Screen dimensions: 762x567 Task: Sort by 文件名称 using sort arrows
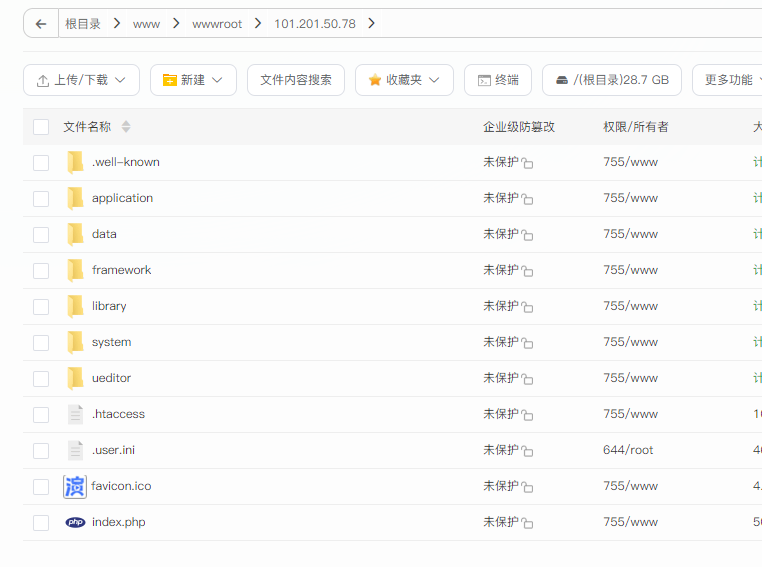pos(126,127)
